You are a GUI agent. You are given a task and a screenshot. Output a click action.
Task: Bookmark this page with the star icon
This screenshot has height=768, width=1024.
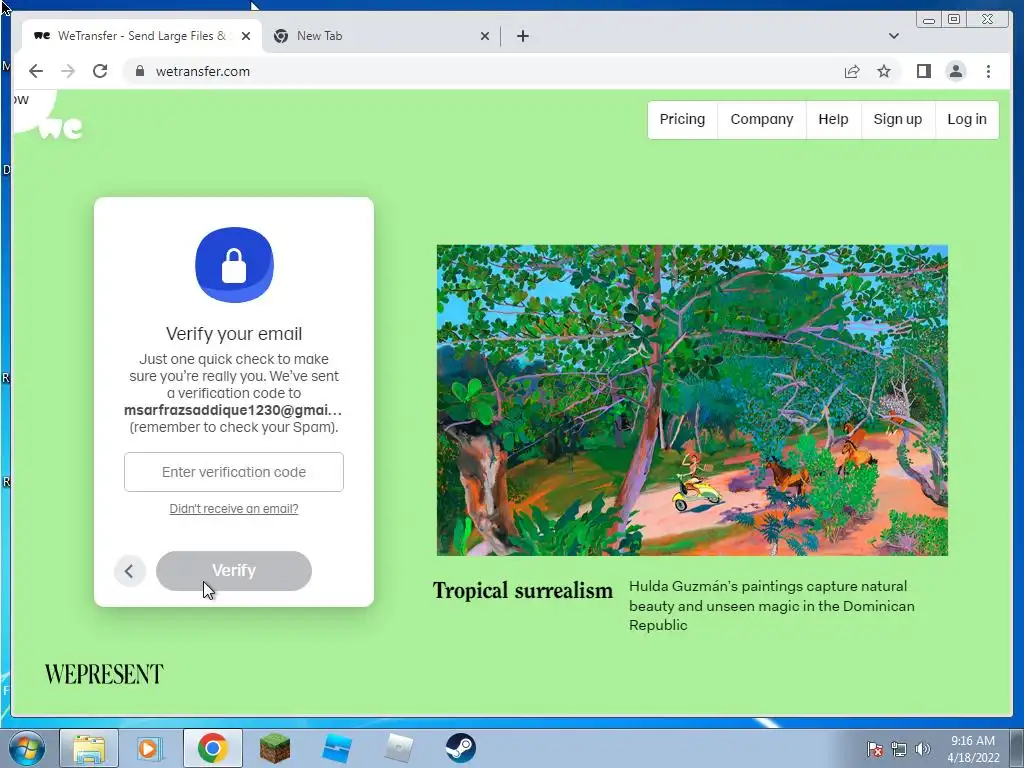point(884,71)
